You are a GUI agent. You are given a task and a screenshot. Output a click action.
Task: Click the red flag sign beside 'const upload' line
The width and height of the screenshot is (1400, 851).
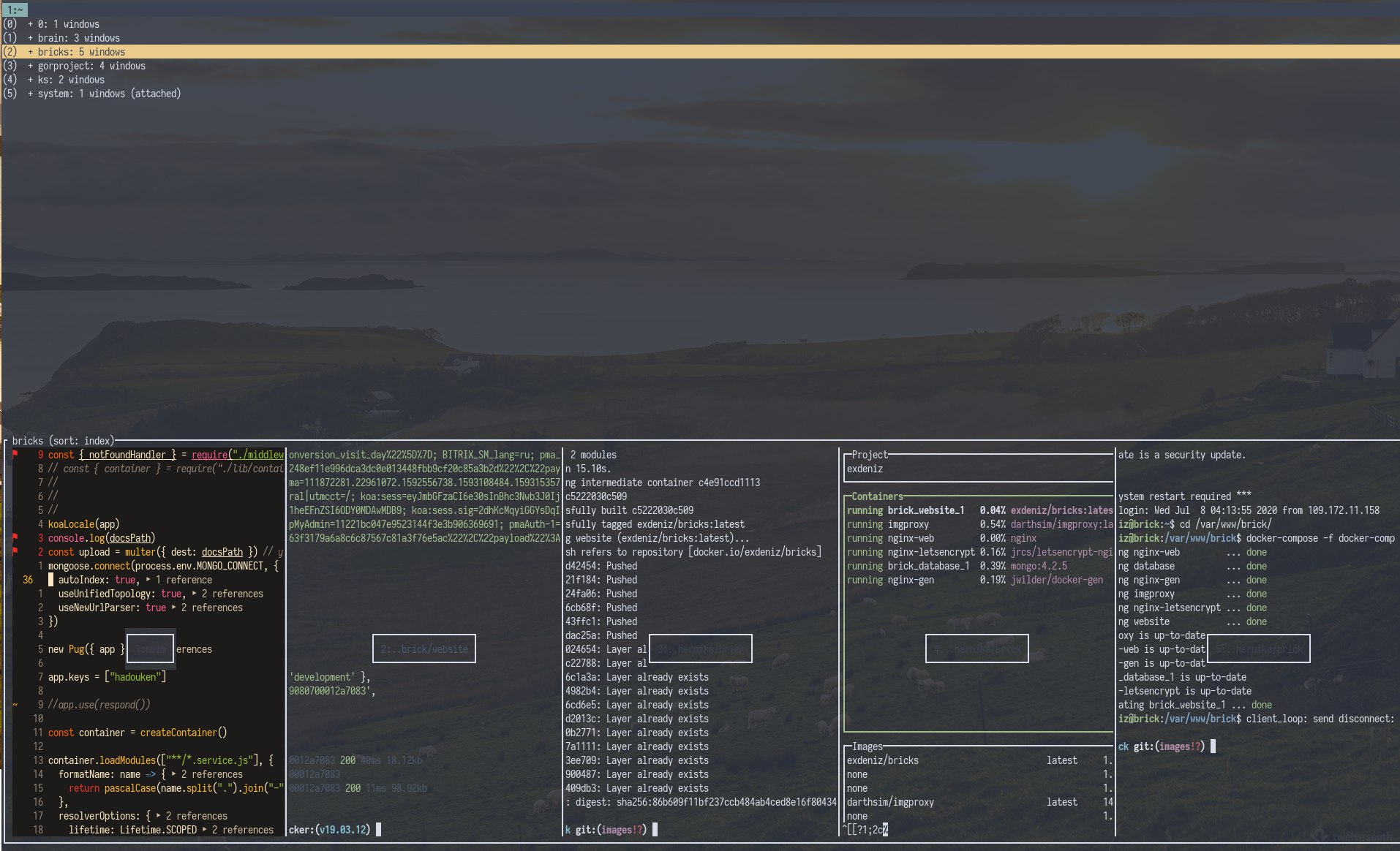[x=15, y=552]
